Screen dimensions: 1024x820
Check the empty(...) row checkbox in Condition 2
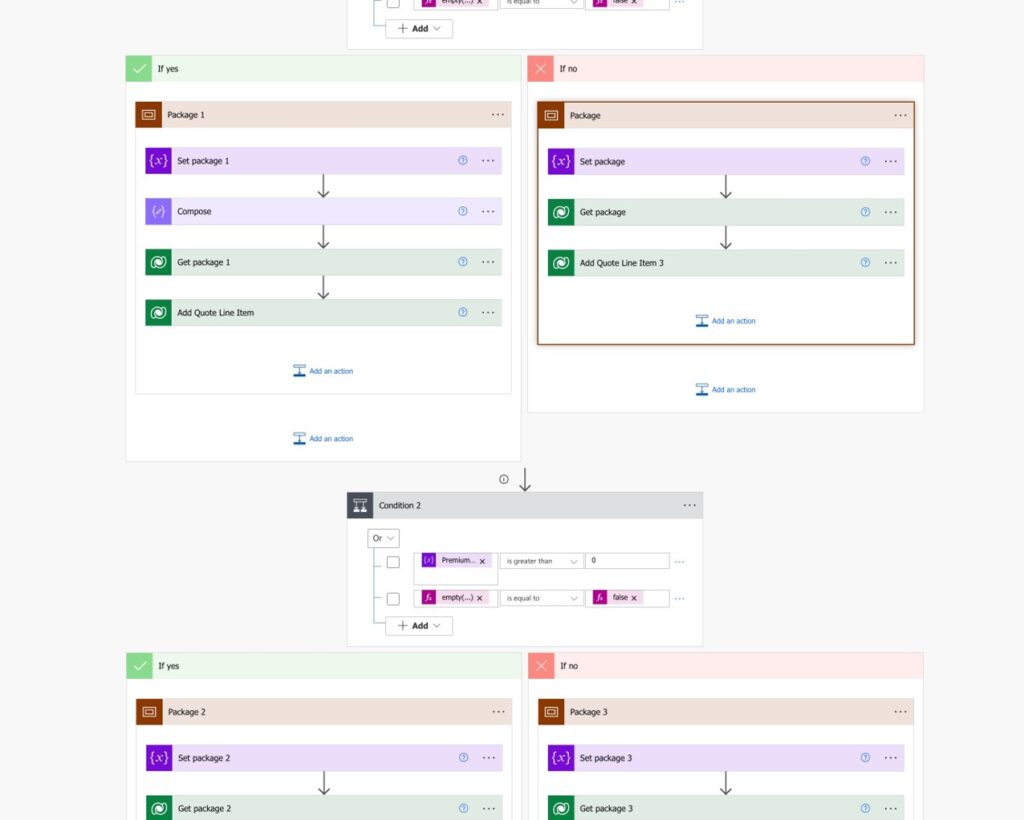[x=393, y=598]
